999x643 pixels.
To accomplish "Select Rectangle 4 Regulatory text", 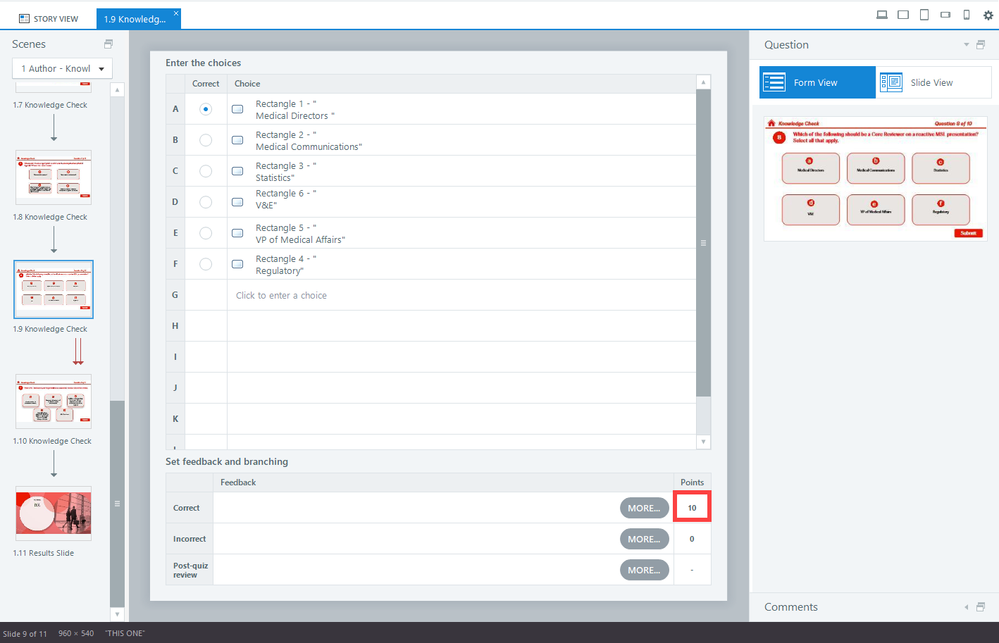I will pyautogui.click(x=286, y=264).
